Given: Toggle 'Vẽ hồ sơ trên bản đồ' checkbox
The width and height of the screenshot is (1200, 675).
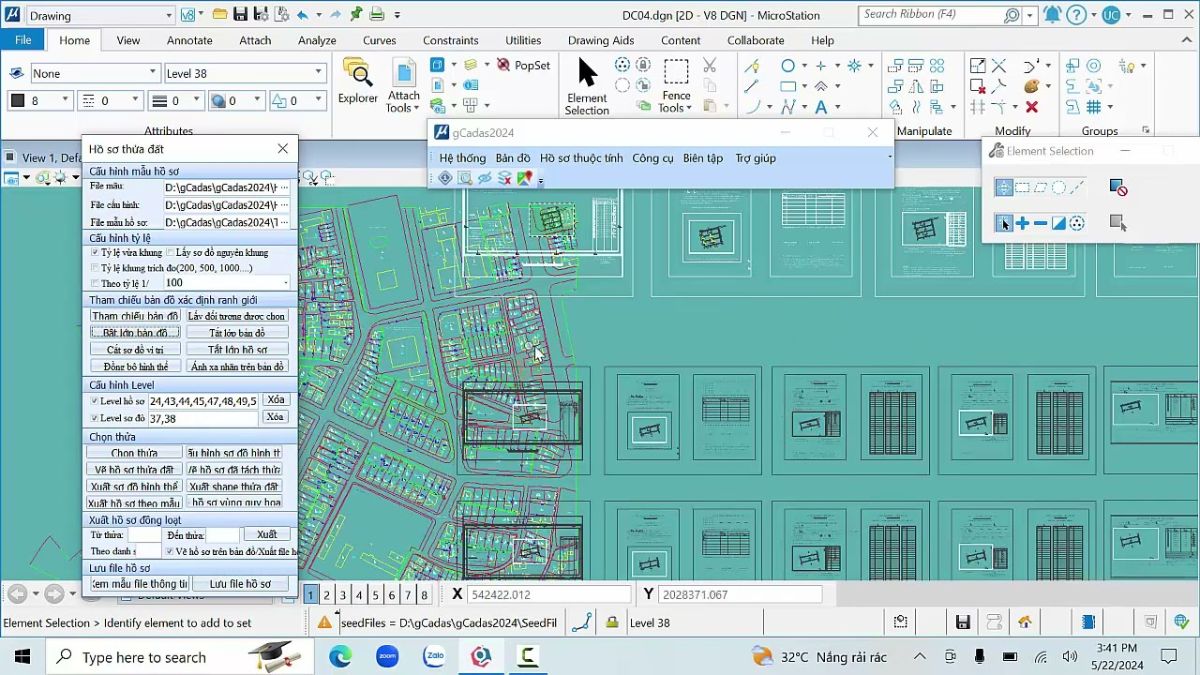Looking at the screenshot, I should click(x=169, y=551).
